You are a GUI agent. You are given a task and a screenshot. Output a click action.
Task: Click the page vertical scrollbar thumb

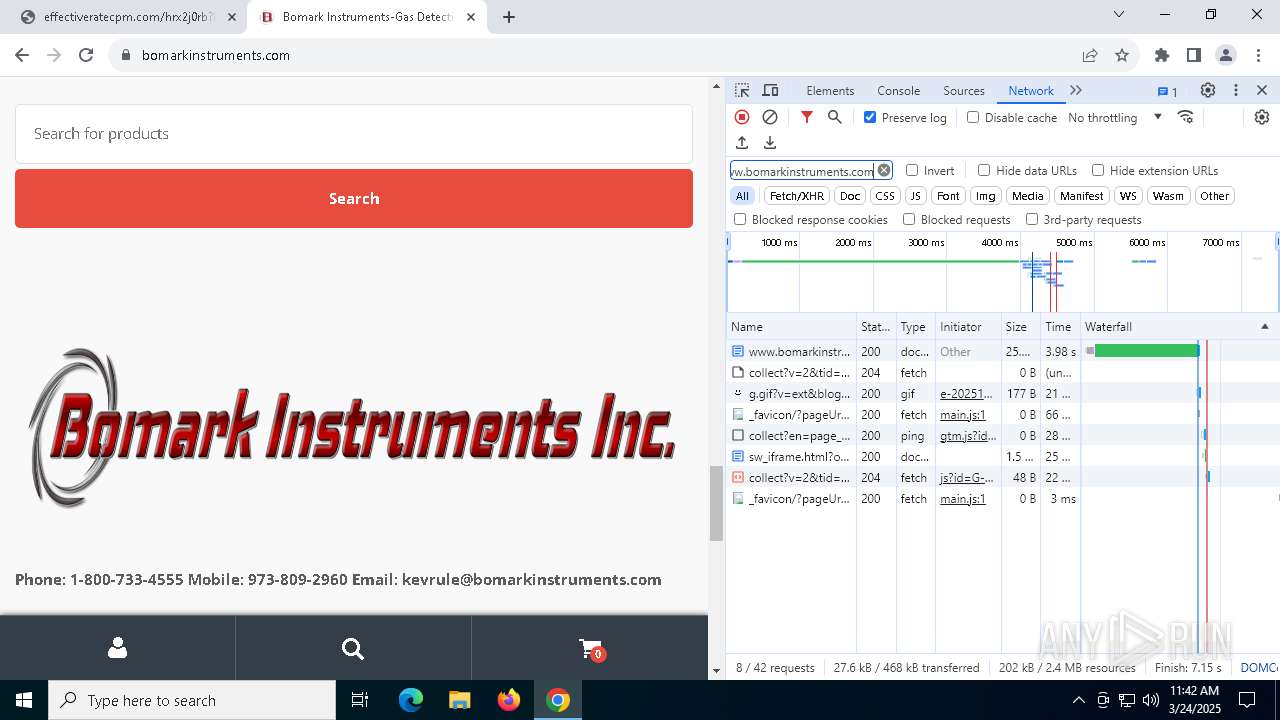tap(716, 503)
